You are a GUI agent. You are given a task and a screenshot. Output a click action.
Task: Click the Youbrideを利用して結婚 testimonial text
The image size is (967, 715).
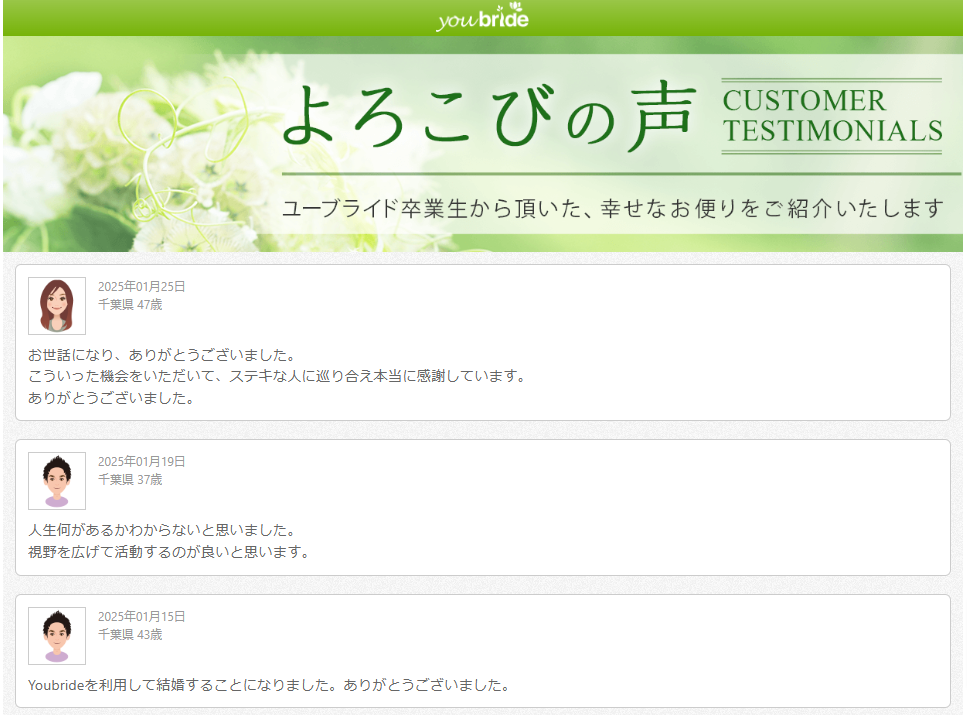click(x=270, y=685)
